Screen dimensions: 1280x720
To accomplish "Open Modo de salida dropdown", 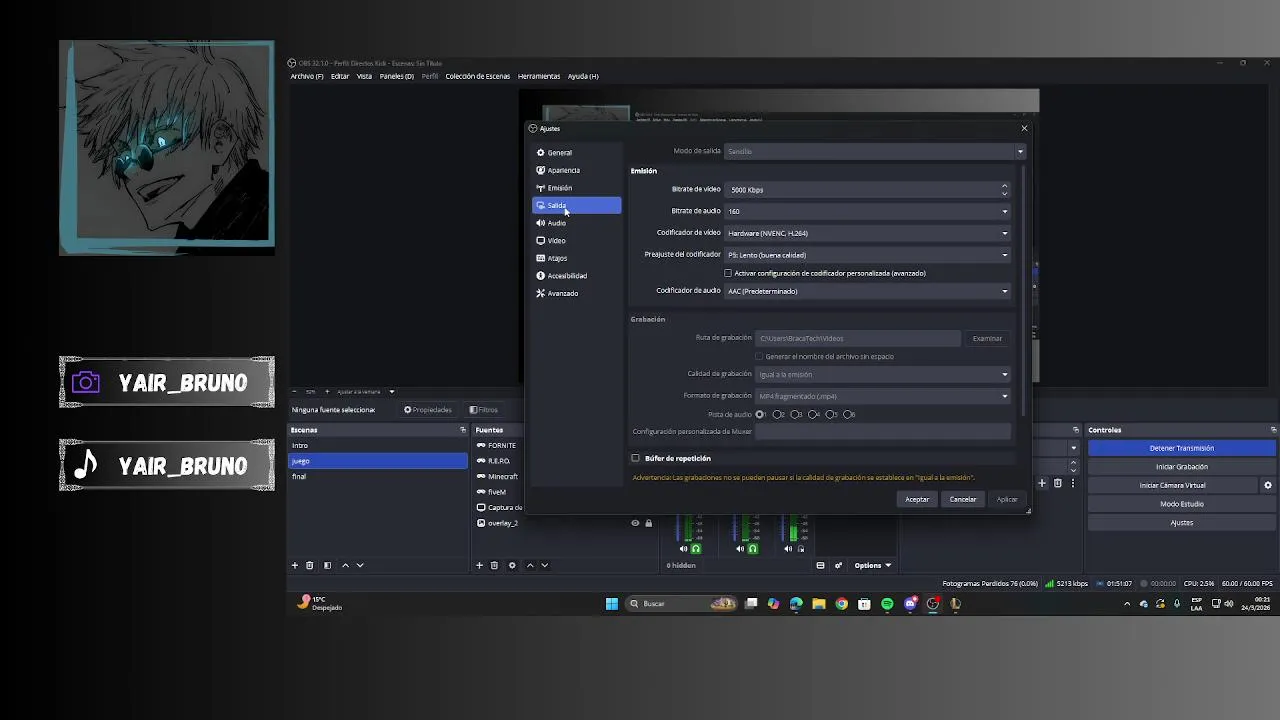I will pos(875,151).
